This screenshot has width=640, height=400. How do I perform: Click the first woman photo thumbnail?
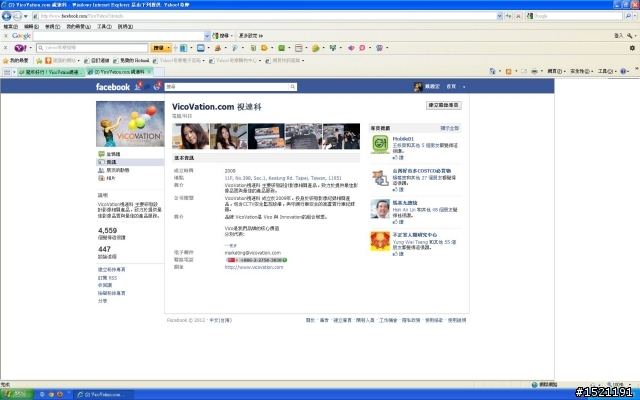coord(191,136)
